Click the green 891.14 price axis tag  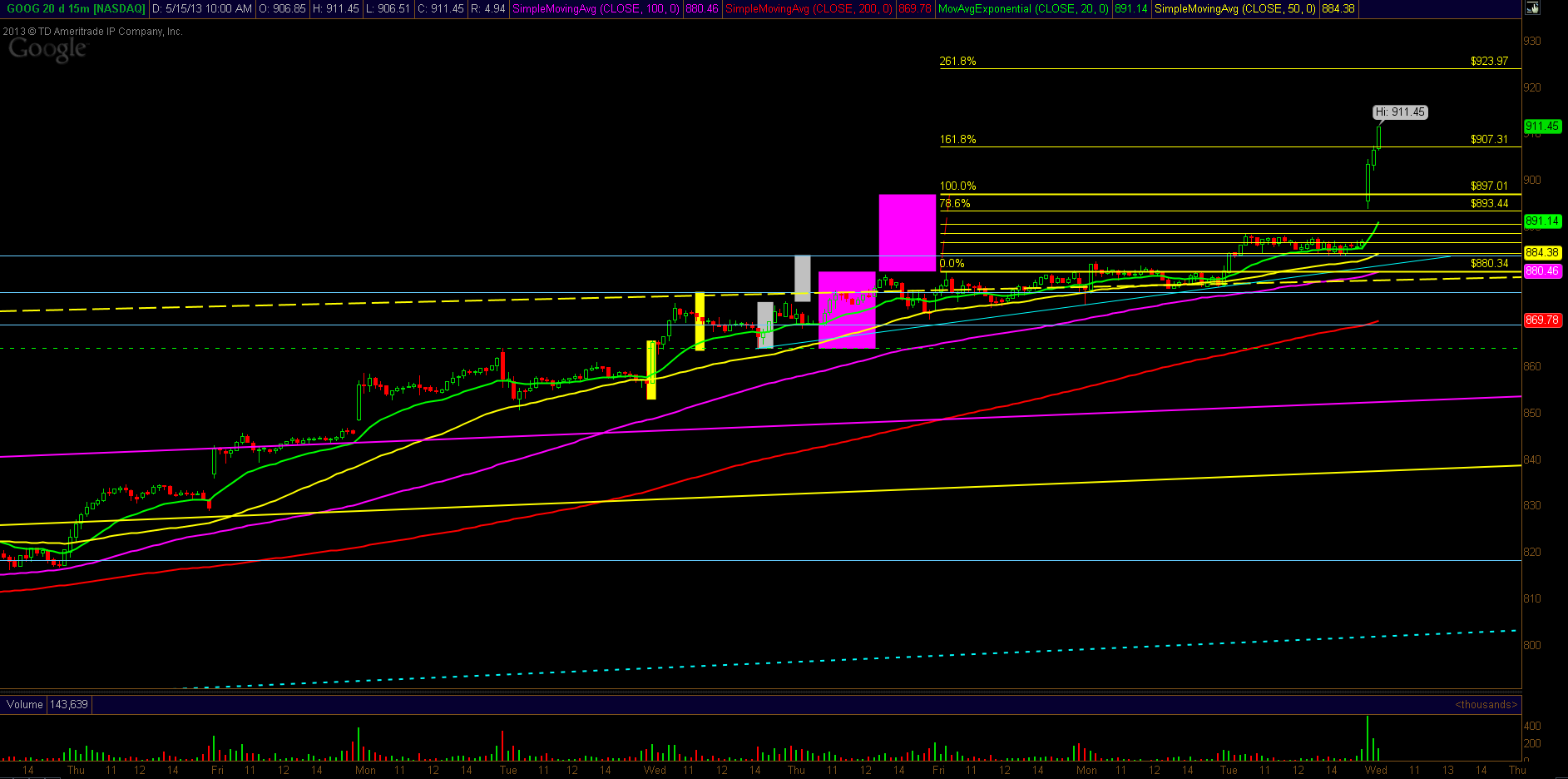tap(1542, 221)
